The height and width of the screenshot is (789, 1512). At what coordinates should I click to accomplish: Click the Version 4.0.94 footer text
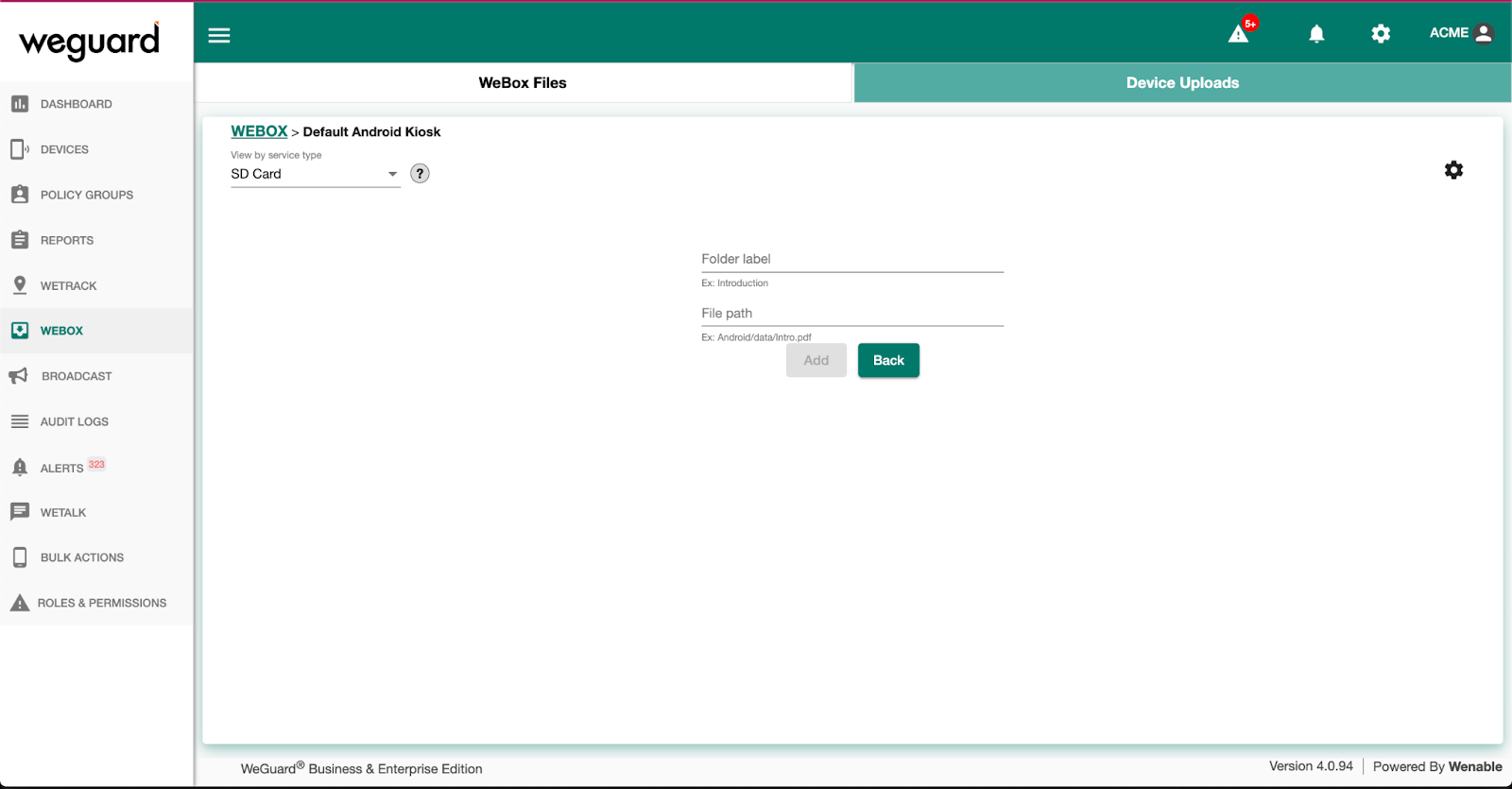coord(1311,766)
